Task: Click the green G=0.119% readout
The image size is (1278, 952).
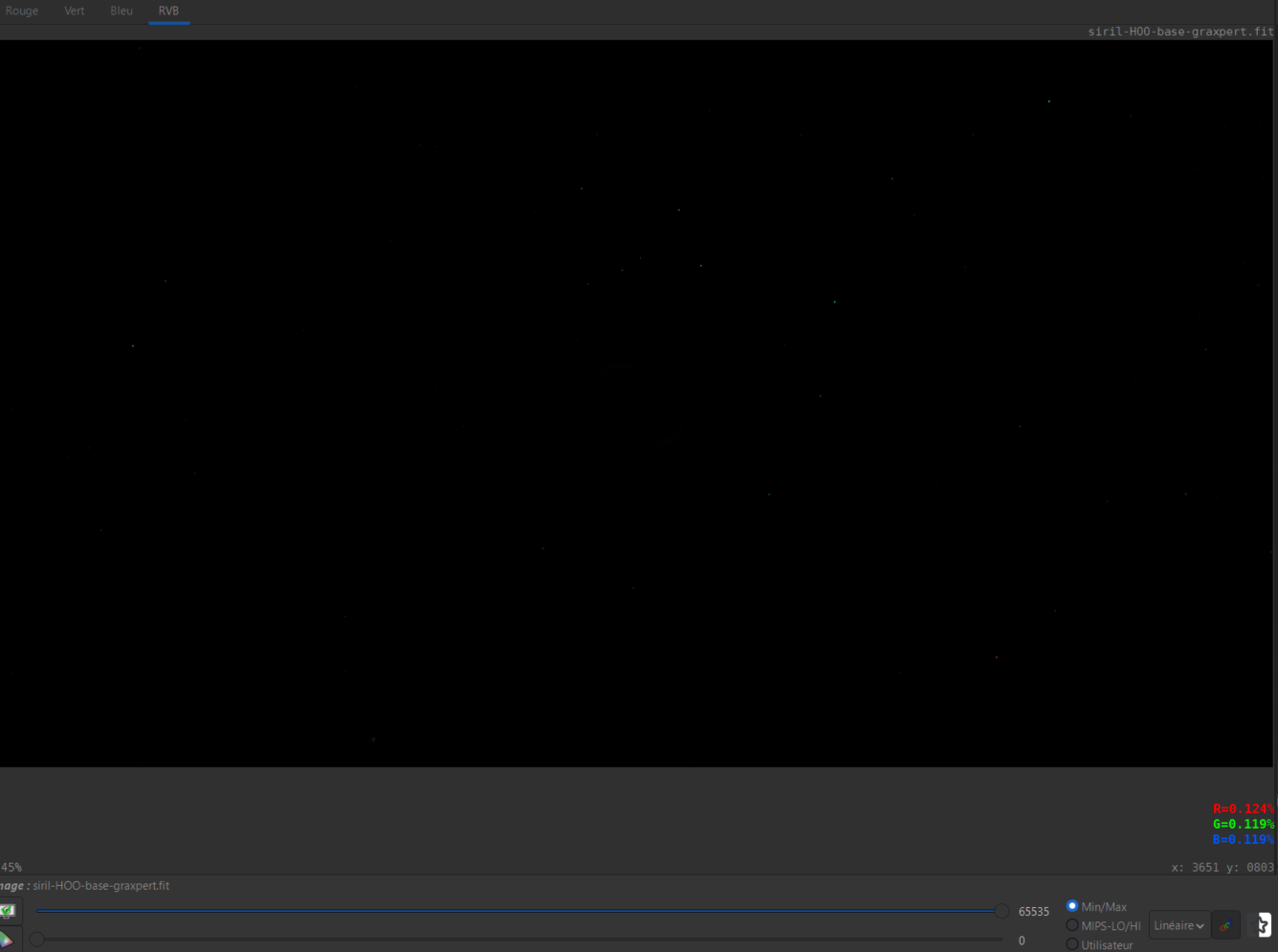Action: (1244, 824)
